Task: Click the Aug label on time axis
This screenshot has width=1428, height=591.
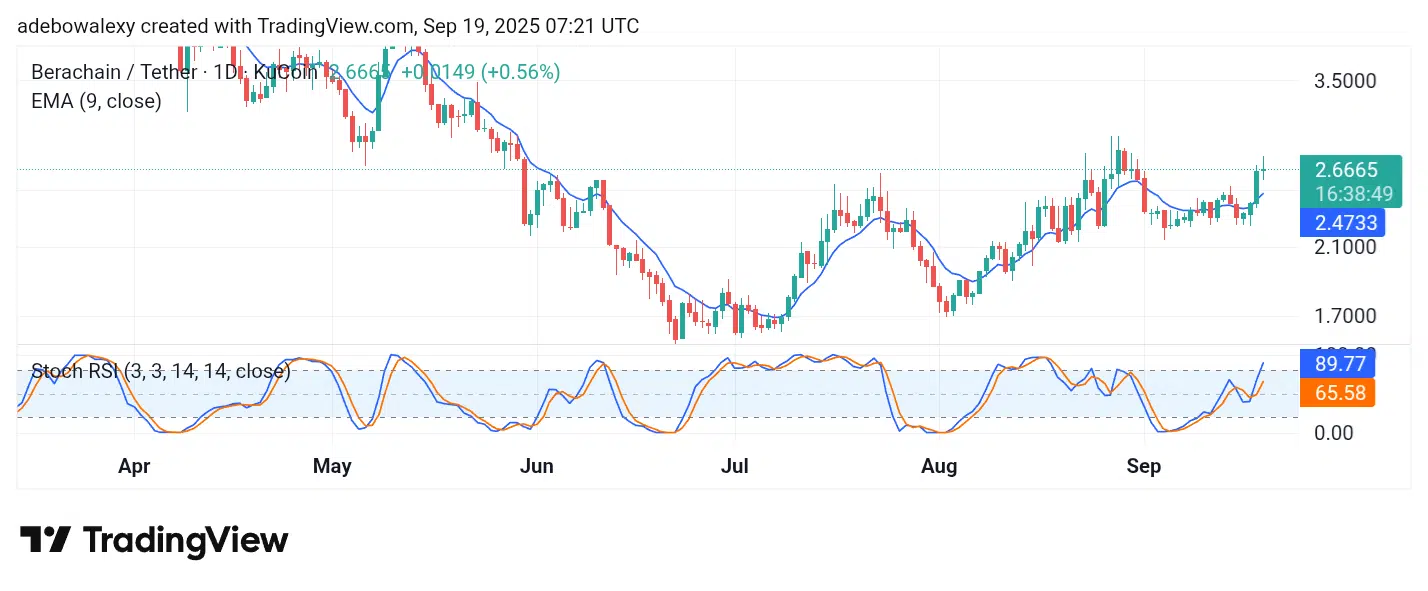Action: click(938, 466)
